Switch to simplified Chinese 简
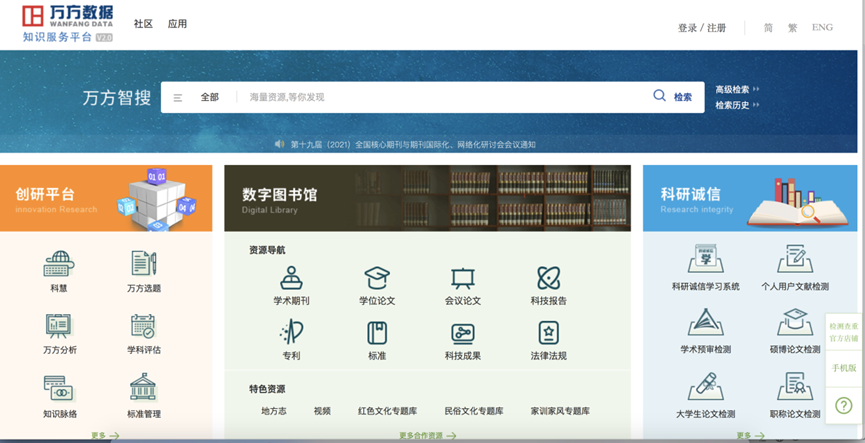 (x=768, y=28)
